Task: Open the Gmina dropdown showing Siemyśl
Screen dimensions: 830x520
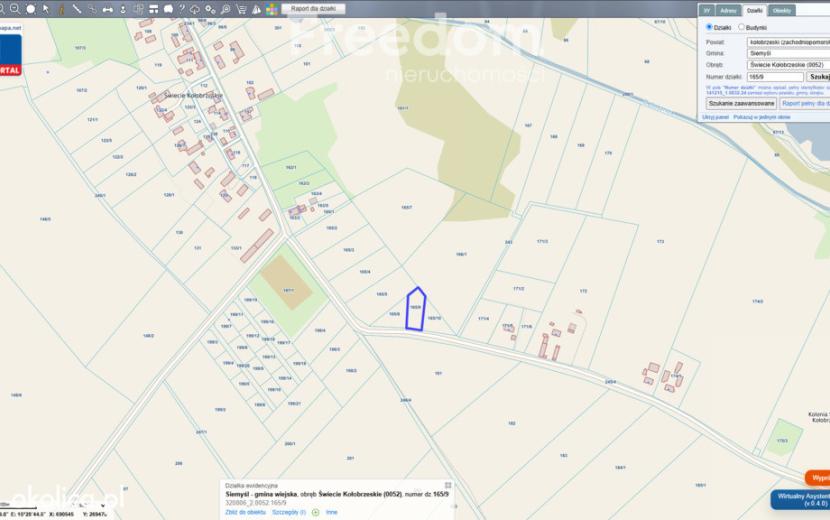Action: tap(788, 53)
